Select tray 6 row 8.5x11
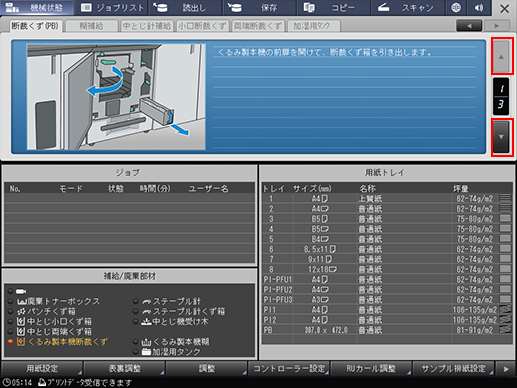Image resolution: width=517 pixels, height=388 pixels. tap(387, 249)
